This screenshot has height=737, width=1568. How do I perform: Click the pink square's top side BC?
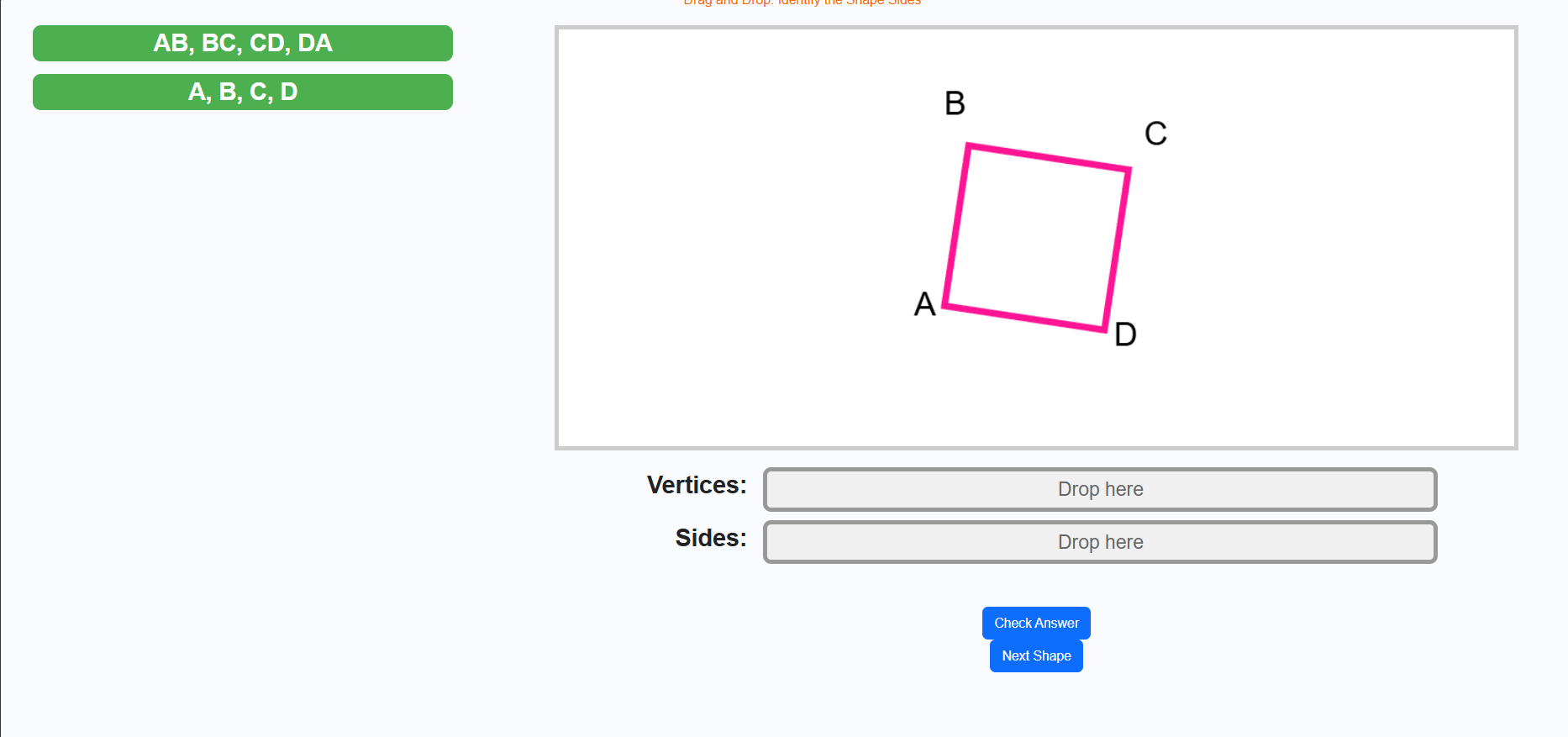click(1049, 158)
